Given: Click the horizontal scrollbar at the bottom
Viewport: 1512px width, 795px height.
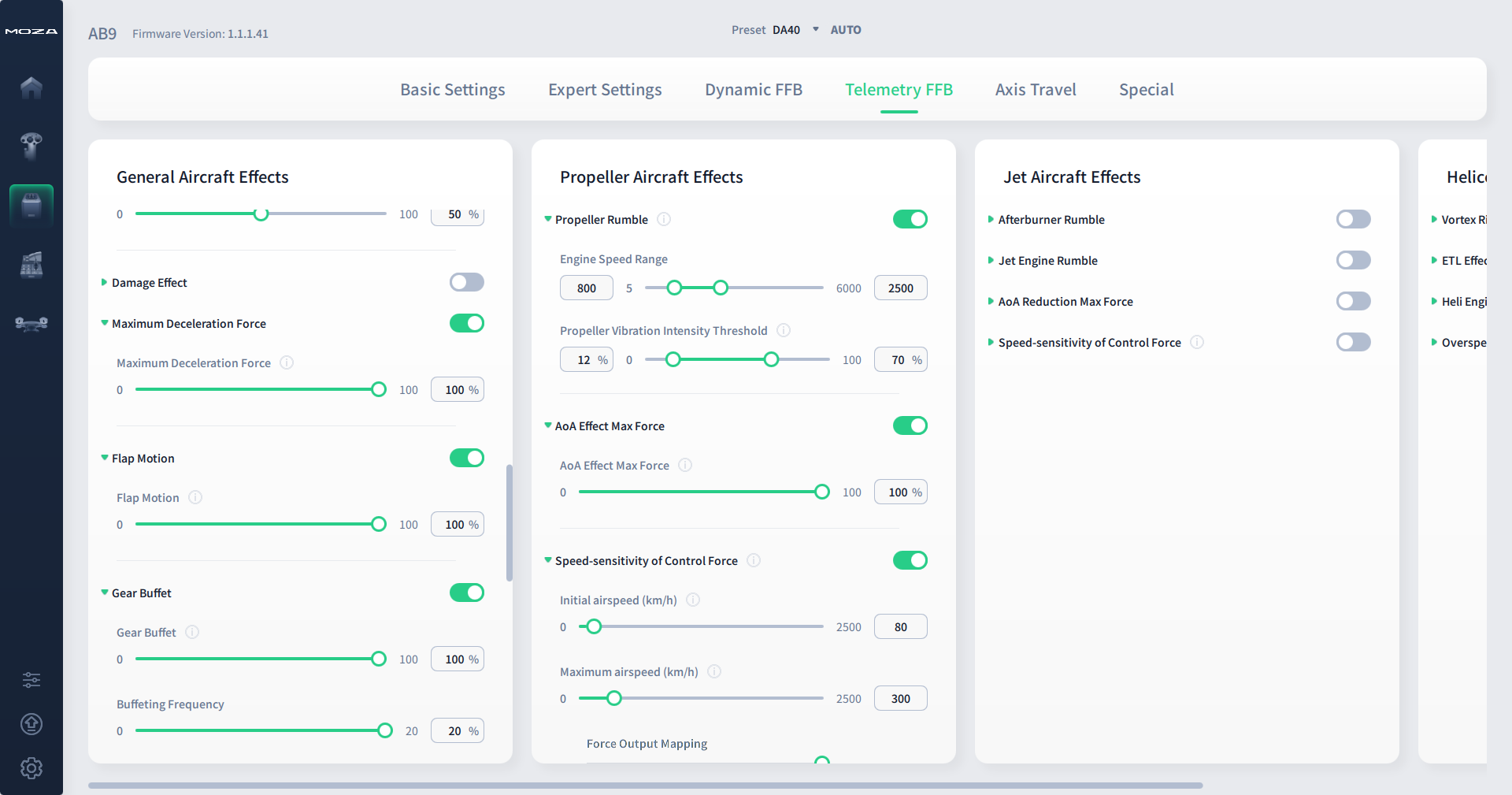Looking at the screenshot, I should coord(645,786).
